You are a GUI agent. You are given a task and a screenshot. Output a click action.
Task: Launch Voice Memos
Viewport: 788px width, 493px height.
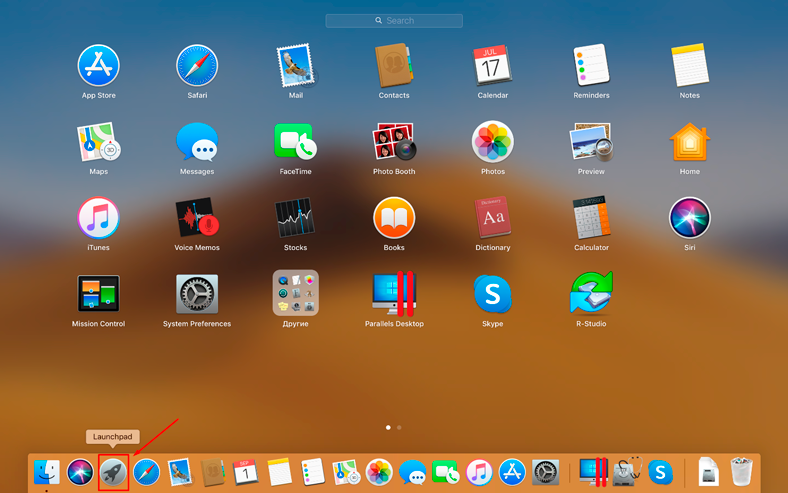197,218
